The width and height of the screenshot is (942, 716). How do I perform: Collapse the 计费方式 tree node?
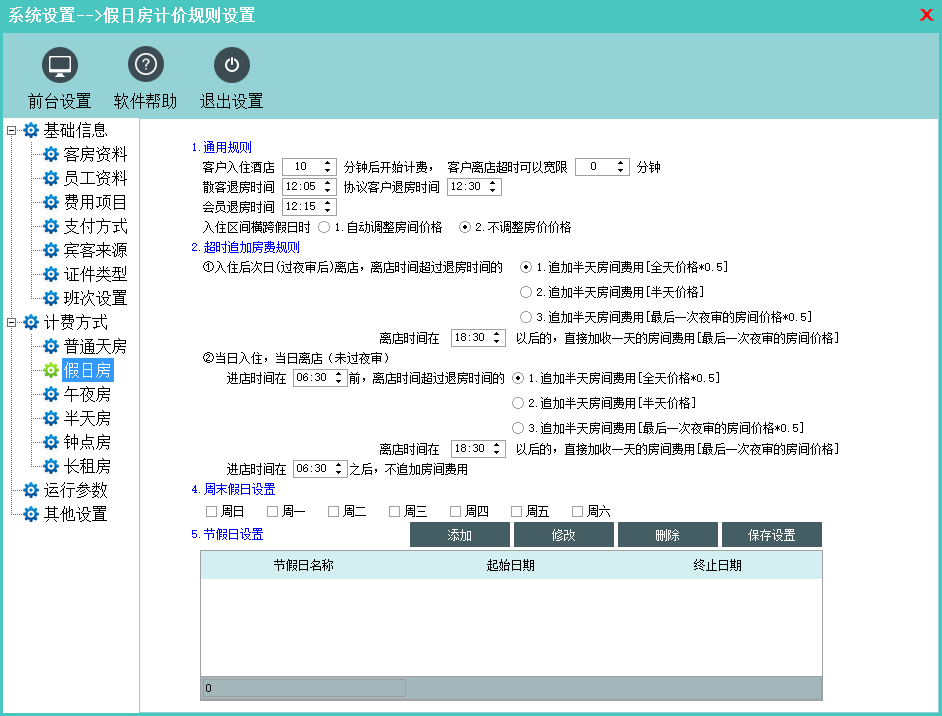[x=11, y=323]
